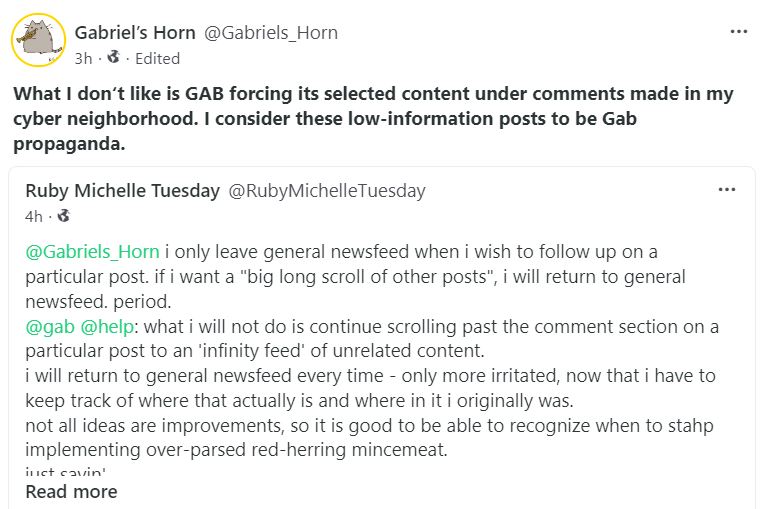761x509 pixels.
Task: Click the cut-off 'just sayin'' line
Action: pyautogui.click(x=66, y=471)
